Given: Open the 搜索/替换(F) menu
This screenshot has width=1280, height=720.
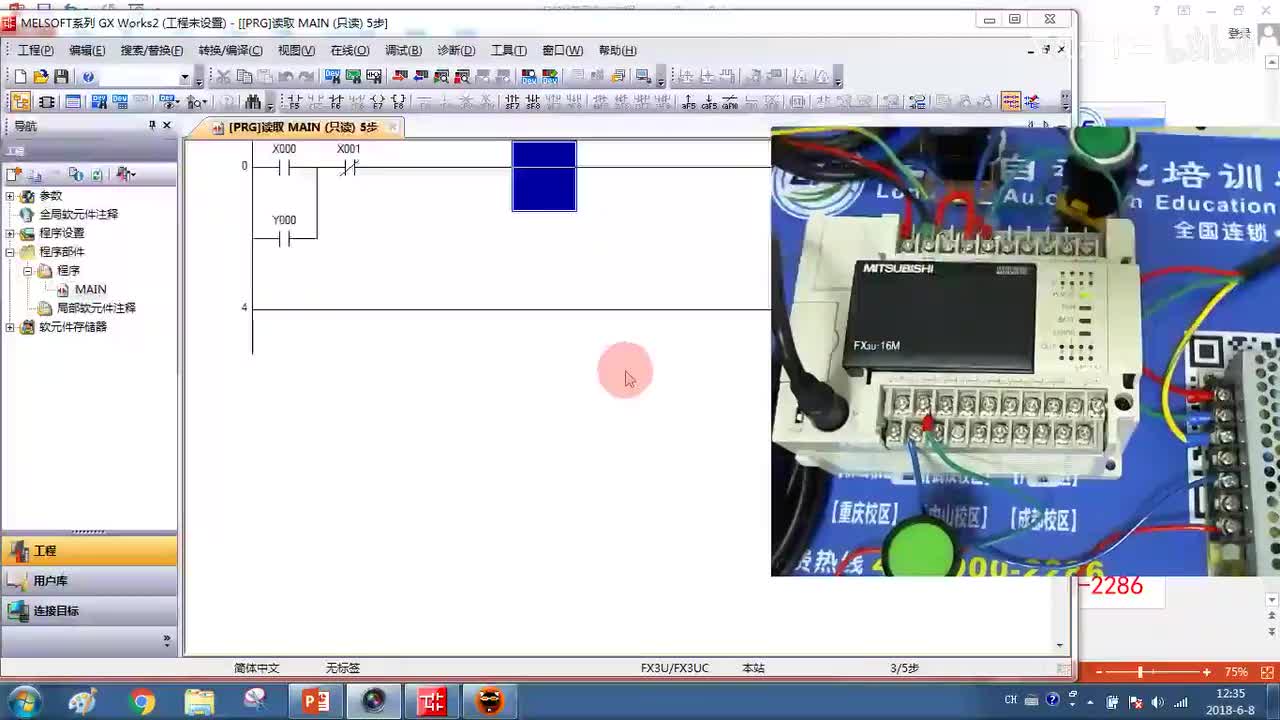Looking at the screenshot, I should (x=152, y=50).
